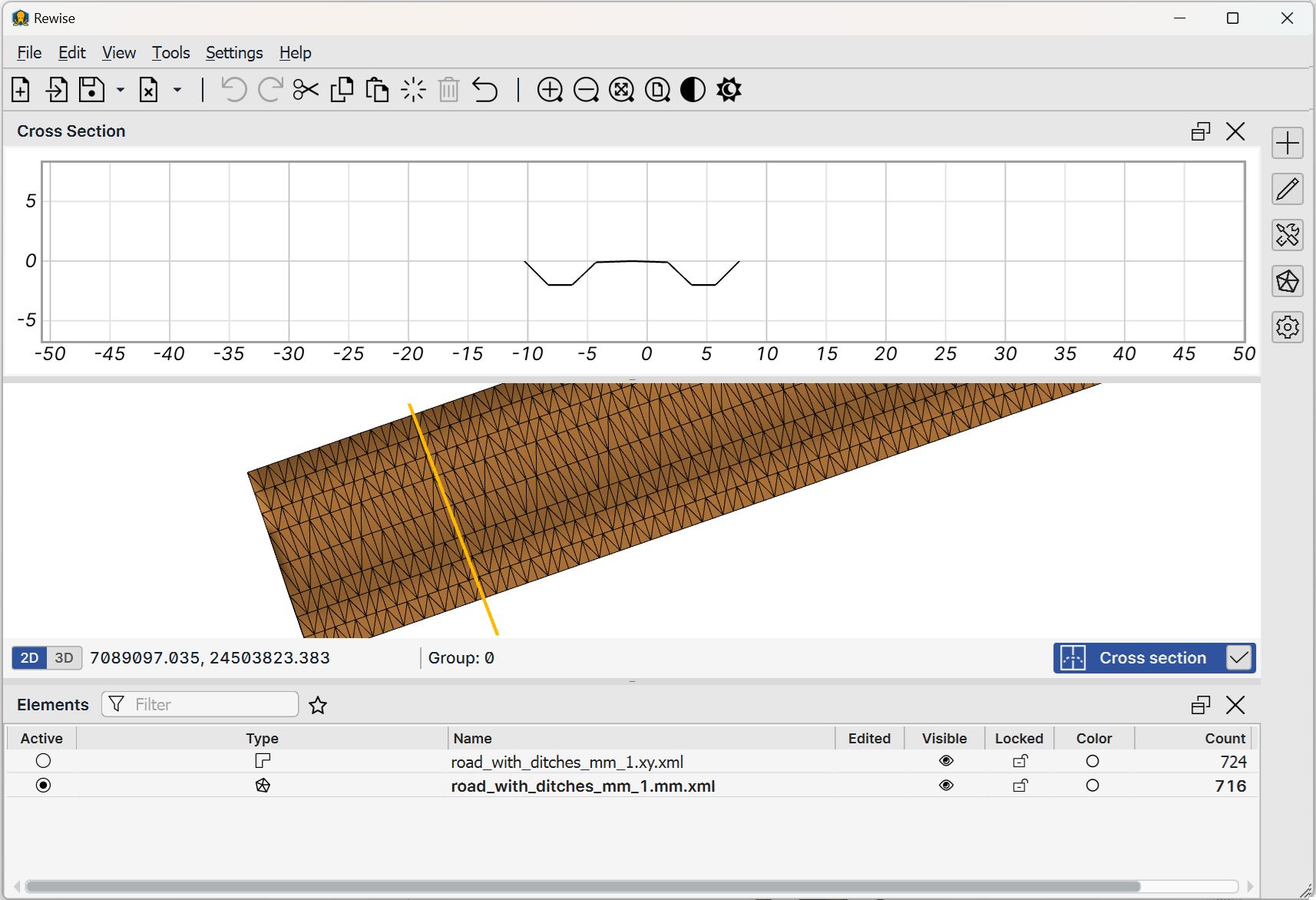Select the road_with_ditches_mm_1.xy.xml row name
The height and width of the screenshot is (900, 1316).
[x=567, y=763]
